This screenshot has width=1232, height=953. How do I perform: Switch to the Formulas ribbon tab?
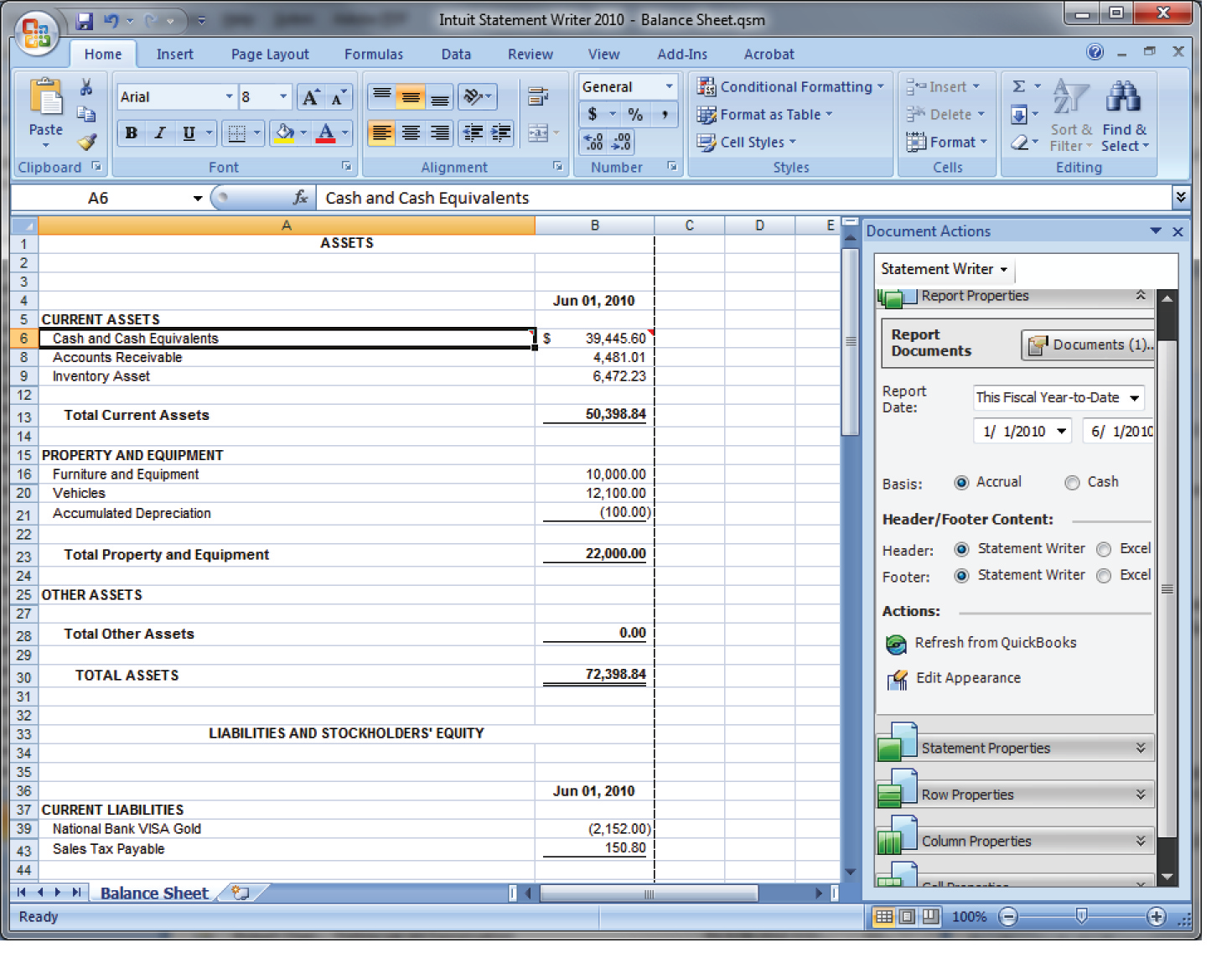tap(374, 54)
